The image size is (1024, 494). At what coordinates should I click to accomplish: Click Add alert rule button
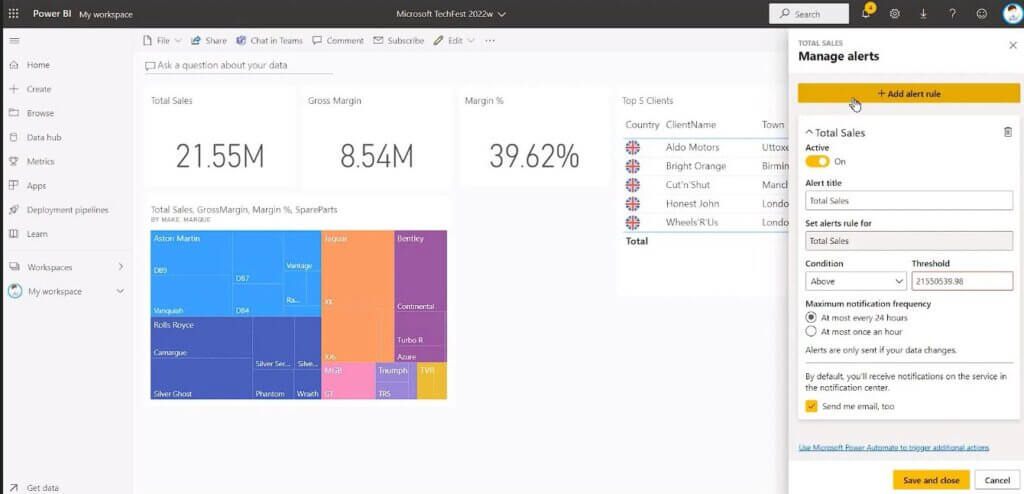[x=908, y=93]
